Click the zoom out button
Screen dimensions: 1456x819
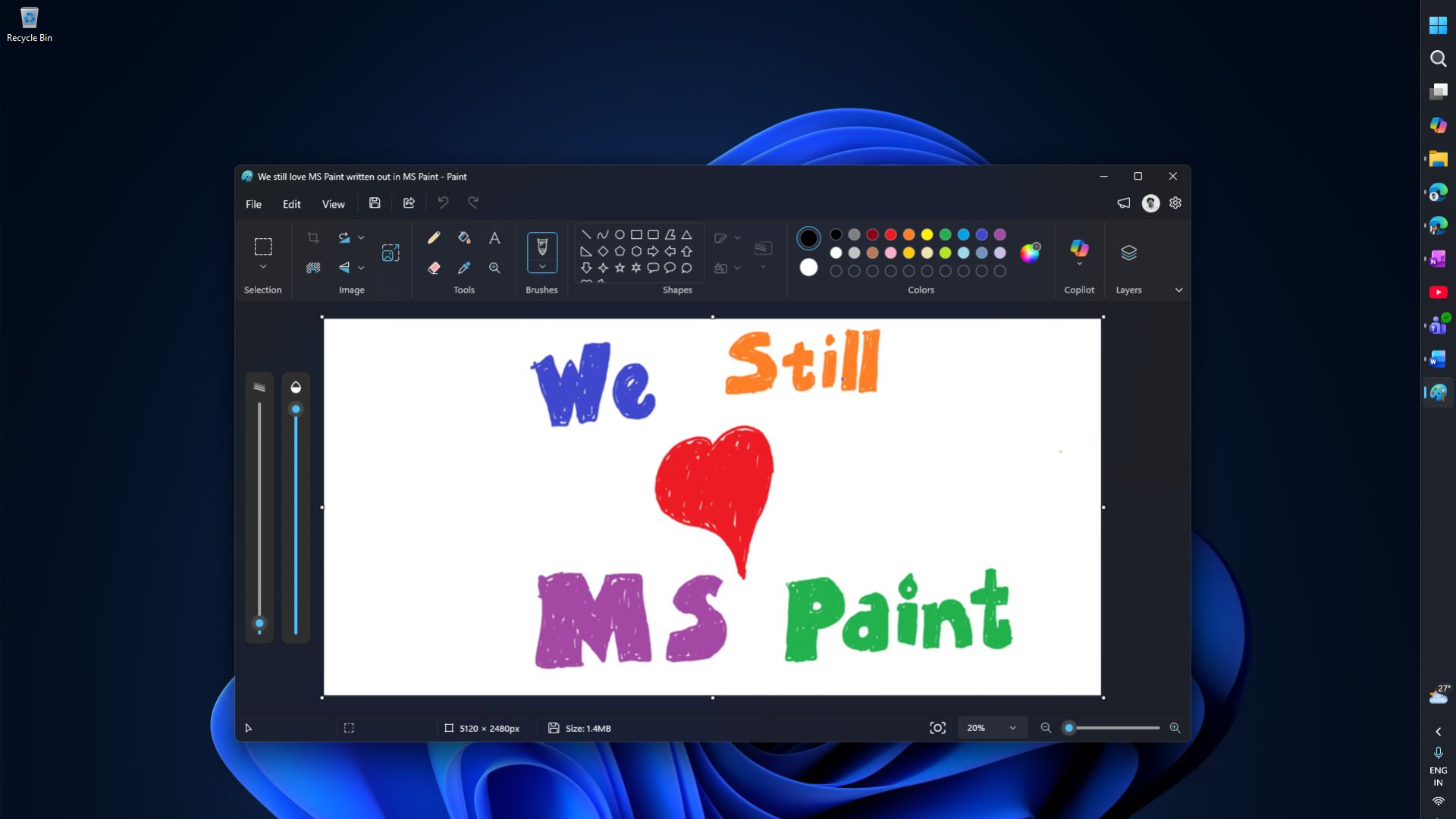click(1046, 728)
